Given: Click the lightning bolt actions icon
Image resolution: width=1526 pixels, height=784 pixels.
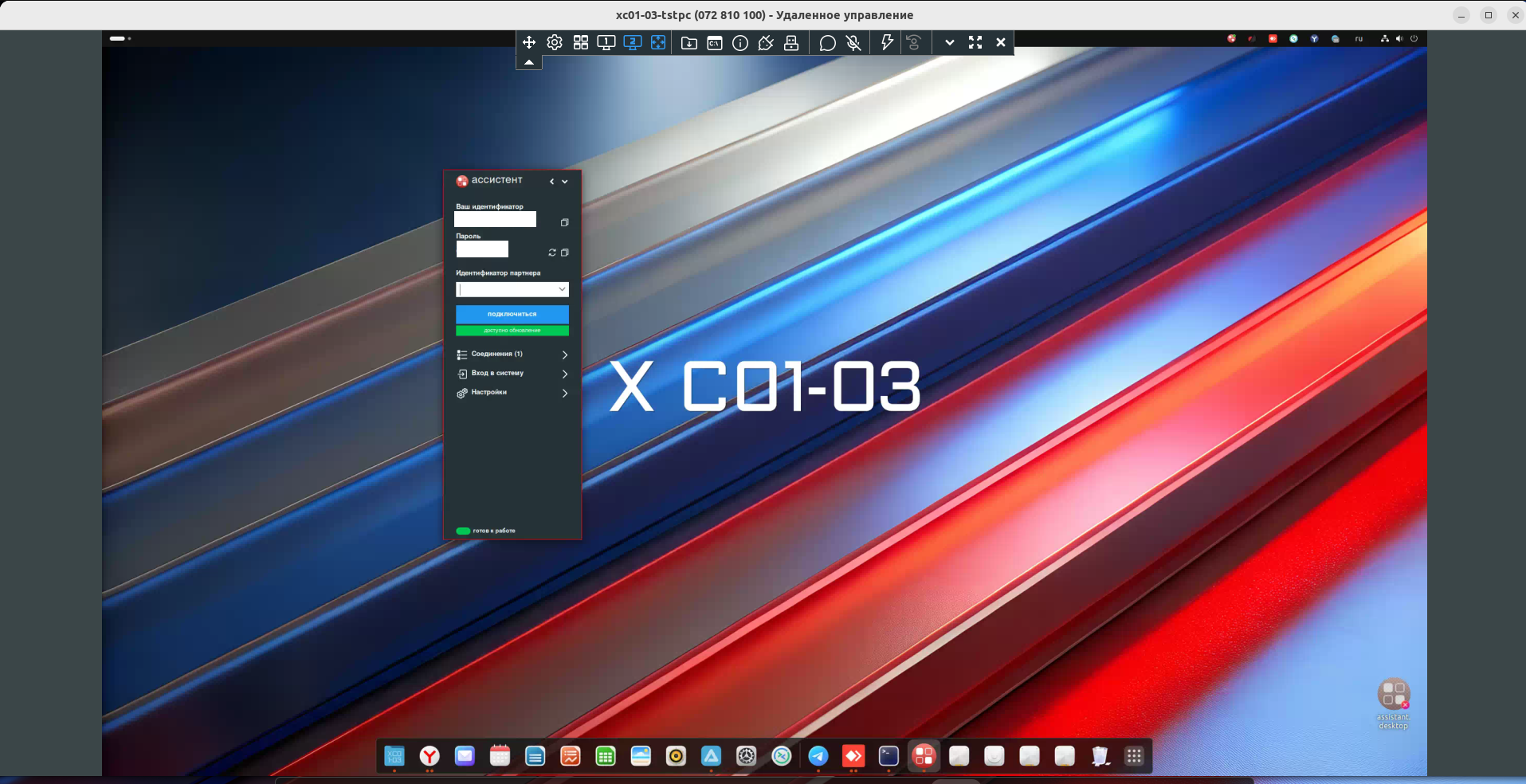Looking at the screenshot, I should [886, 43].
